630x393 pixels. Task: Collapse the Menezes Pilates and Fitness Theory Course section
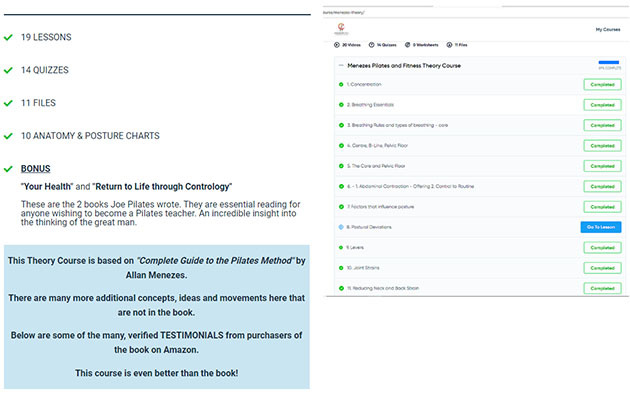[341, 65]
